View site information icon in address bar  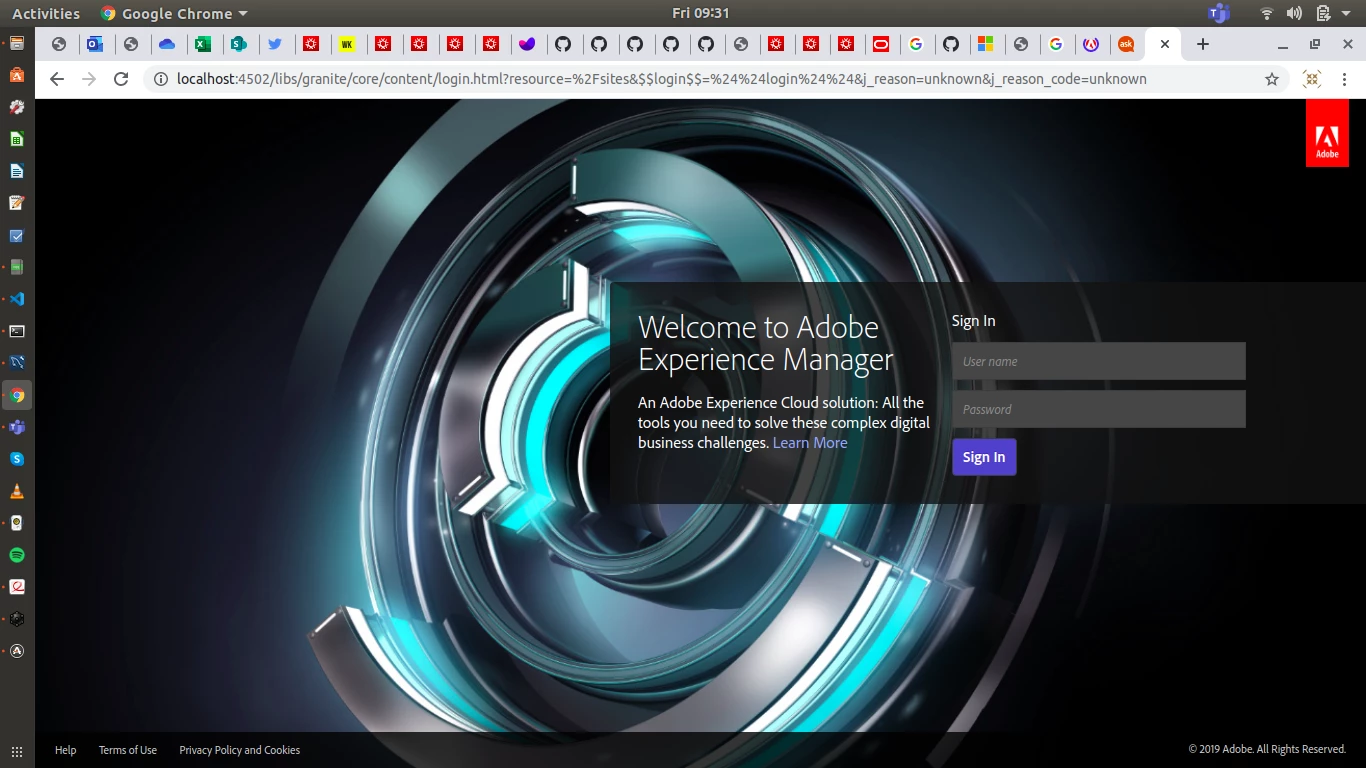(160, 79)
